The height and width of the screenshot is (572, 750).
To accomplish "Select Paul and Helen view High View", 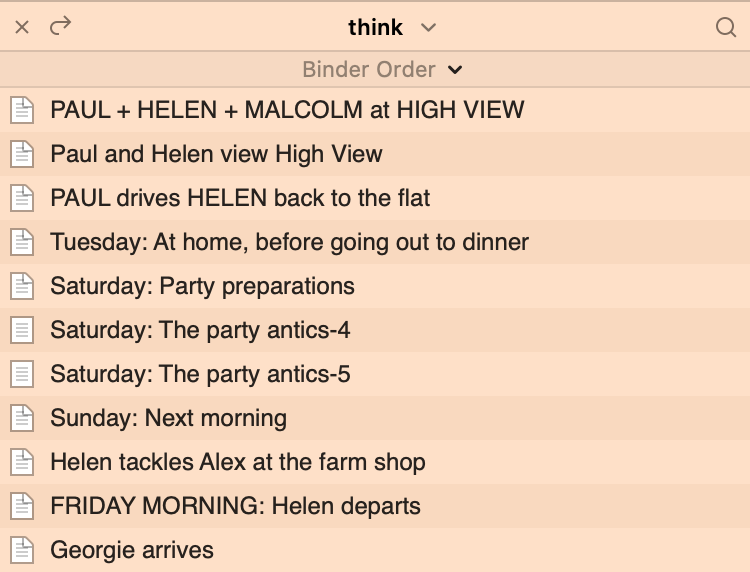I will click(x=375, y=154).
